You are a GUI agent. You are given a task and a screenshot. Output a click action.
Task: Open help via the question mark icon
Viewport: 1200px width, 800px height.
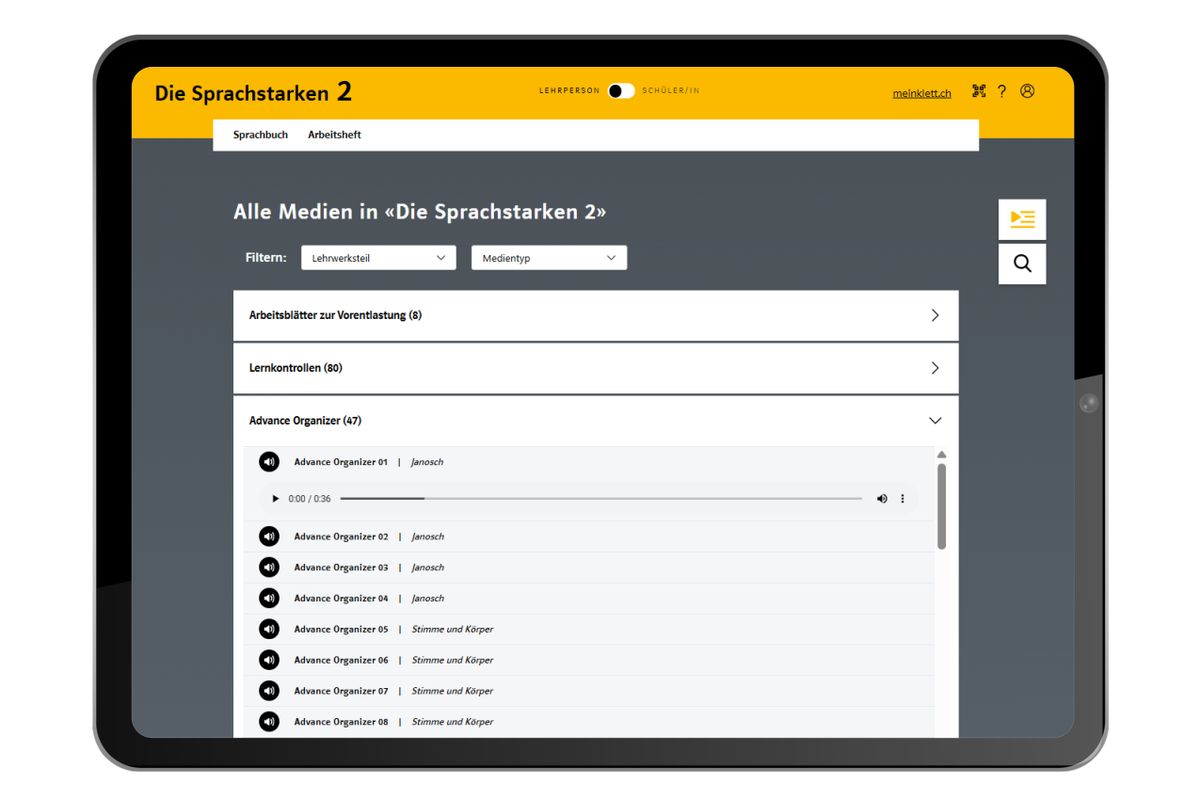coord(1002,91)
